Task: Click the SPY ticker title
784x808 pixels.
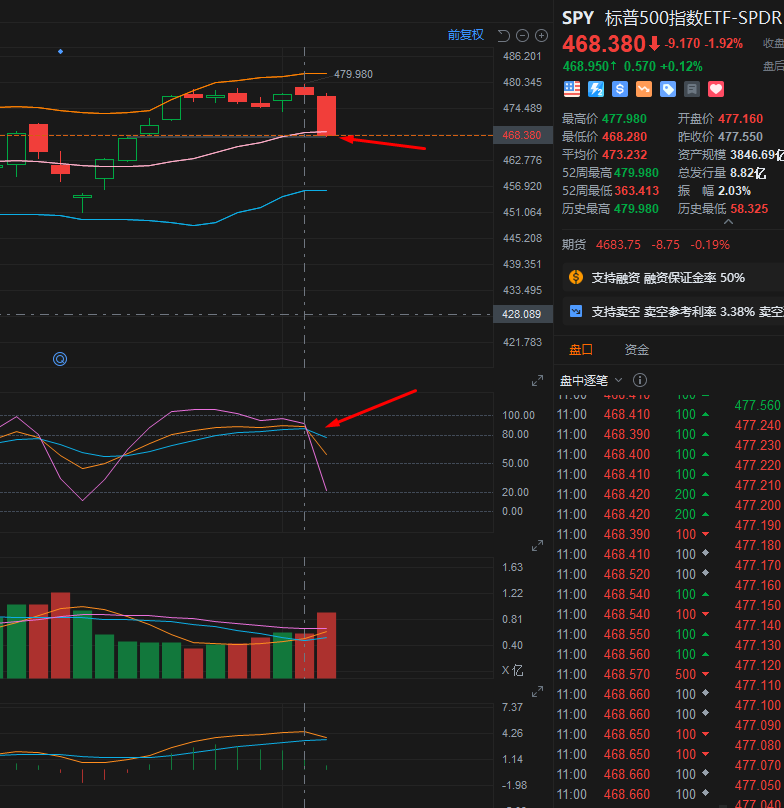Action: tap(578, 19)
